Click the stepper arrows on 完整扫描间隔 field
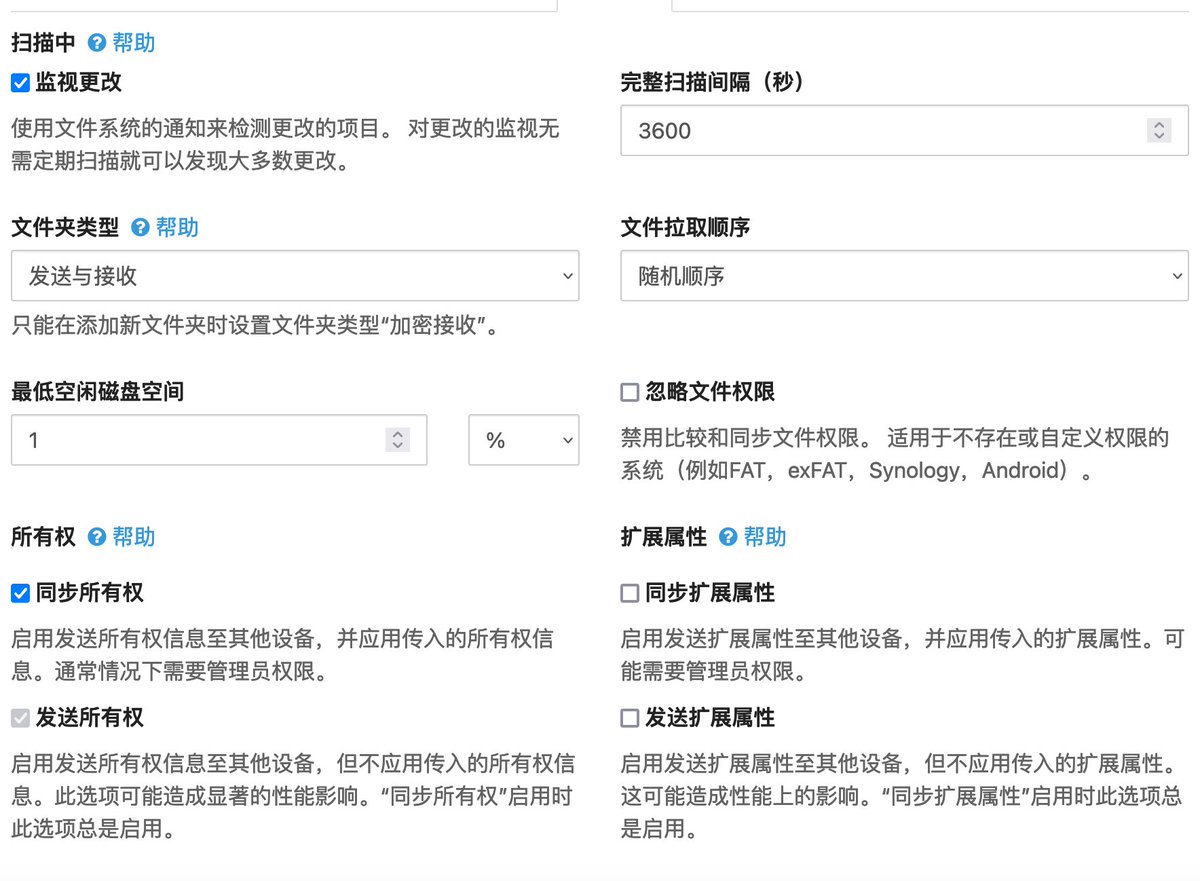This screenshot has width=1200, height=881. pyautogui.click(x=1159, y=130)
